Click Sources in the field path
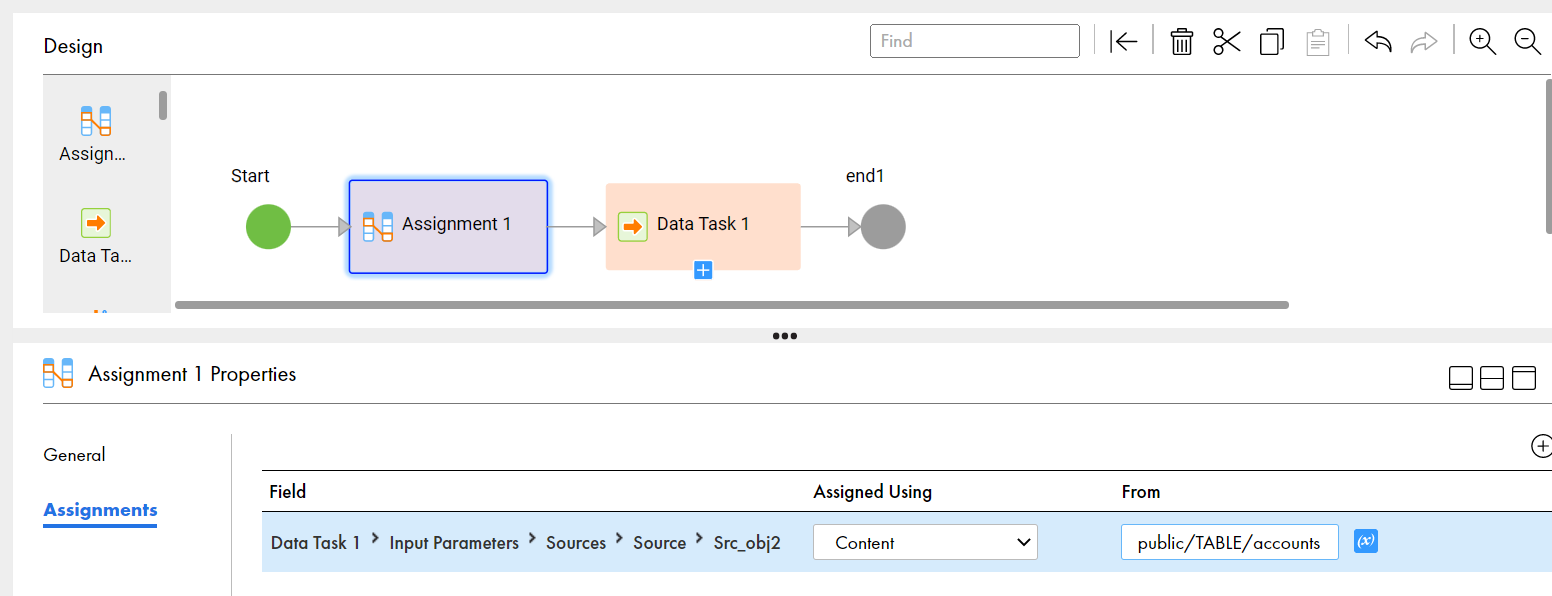Screen dimensions: 1552x596 [576, 543]
